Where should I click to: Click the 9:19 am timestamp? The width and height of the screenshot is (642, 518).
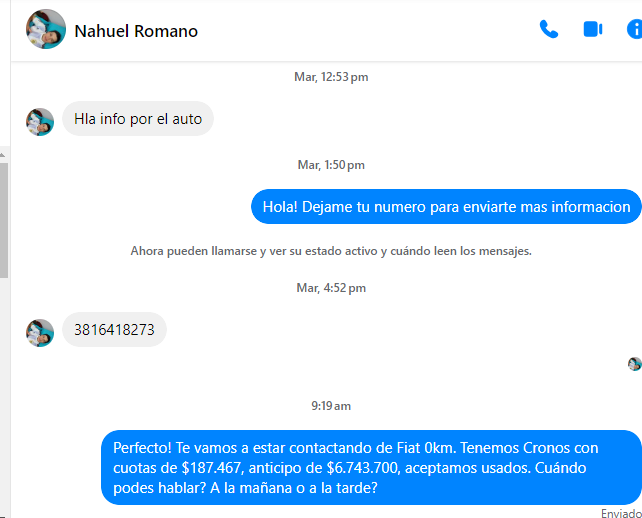[x=331, y=406]
